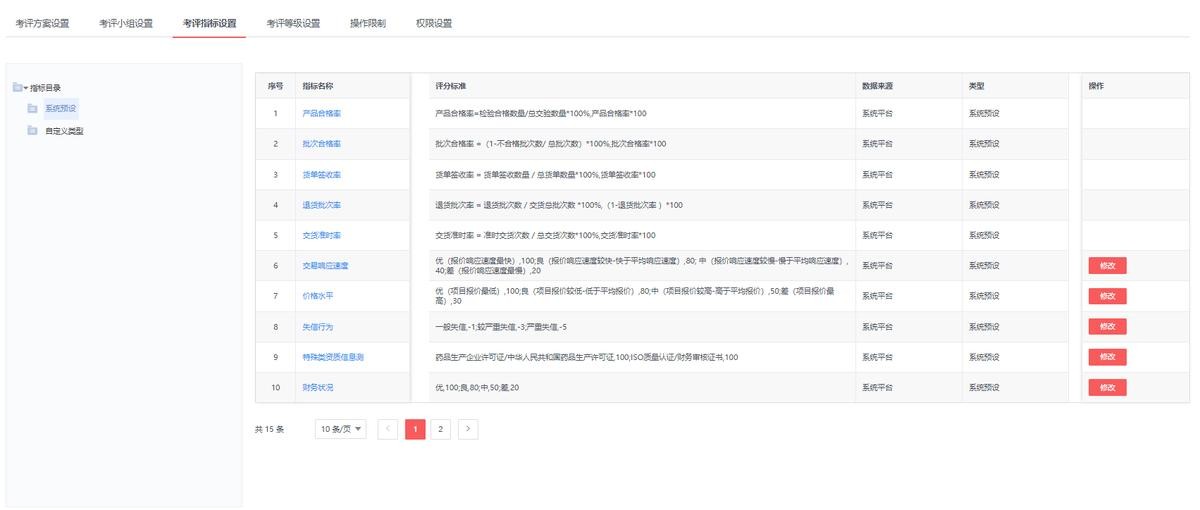Image resolution: width=1200 pixels, height=510 pixels.
Task: Select the 自定义类型 tree item
Action: click(64, 130)
